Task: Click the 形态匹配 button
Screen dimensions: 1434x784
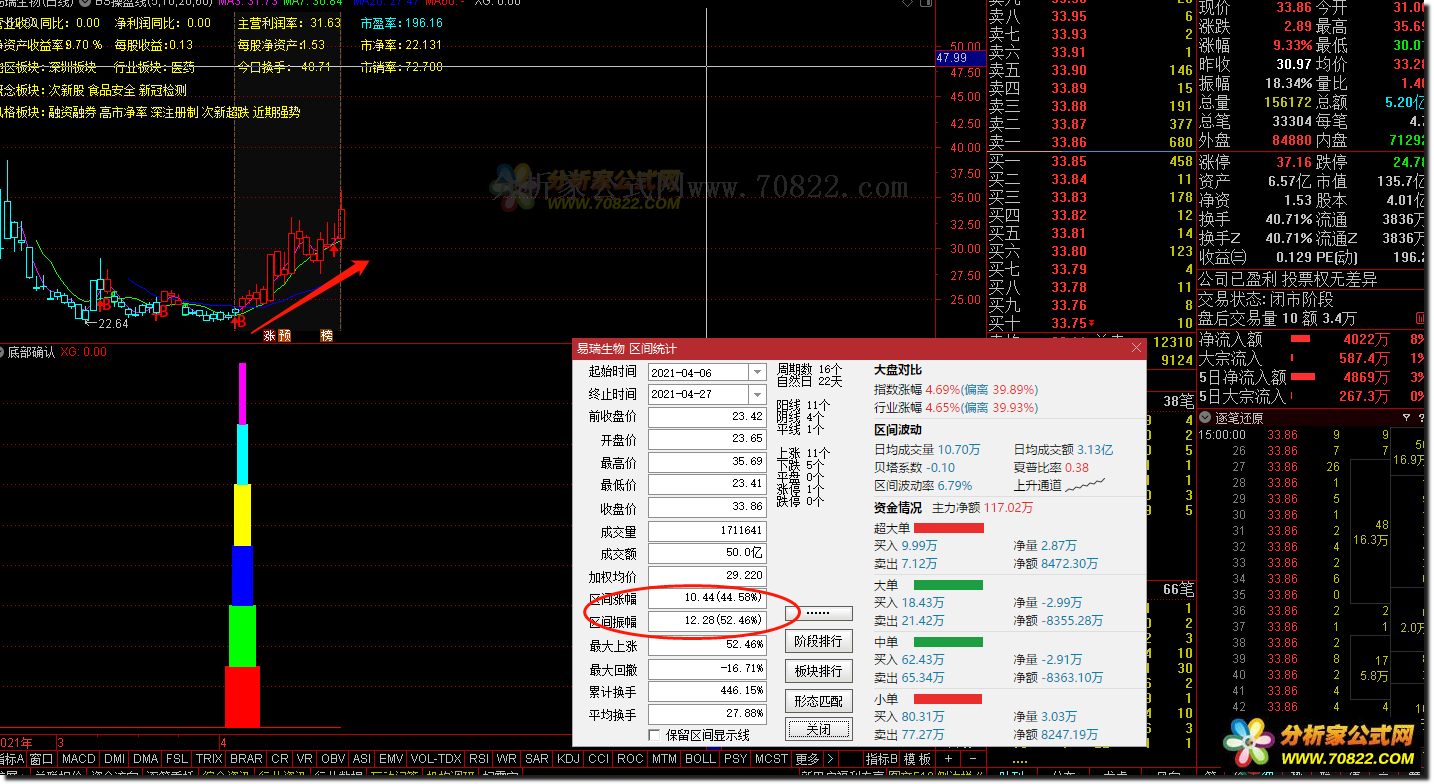Action: (x=818, y=701)
